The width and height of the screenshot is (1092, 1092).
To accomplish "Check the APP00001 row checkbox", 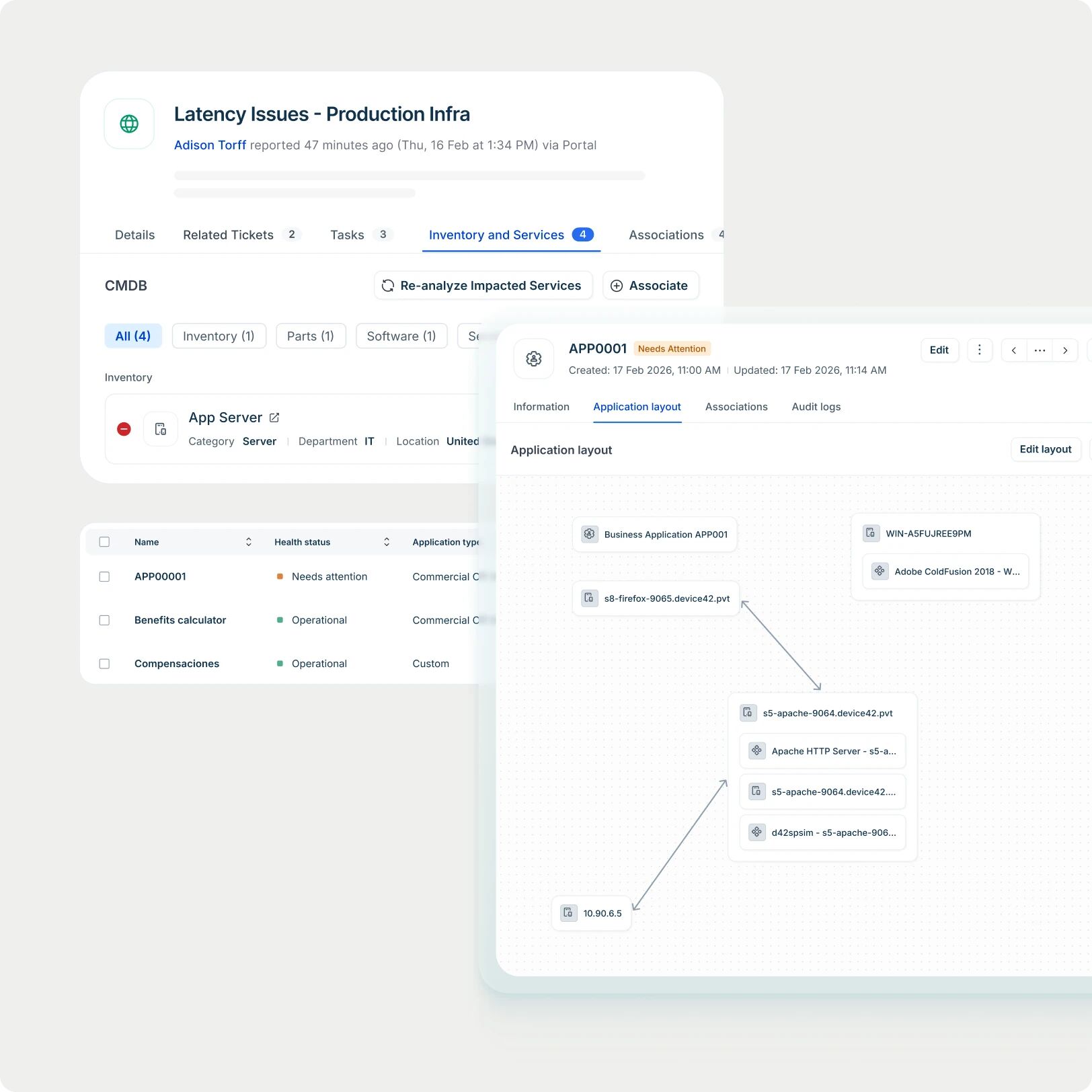I will coord(104,576).
